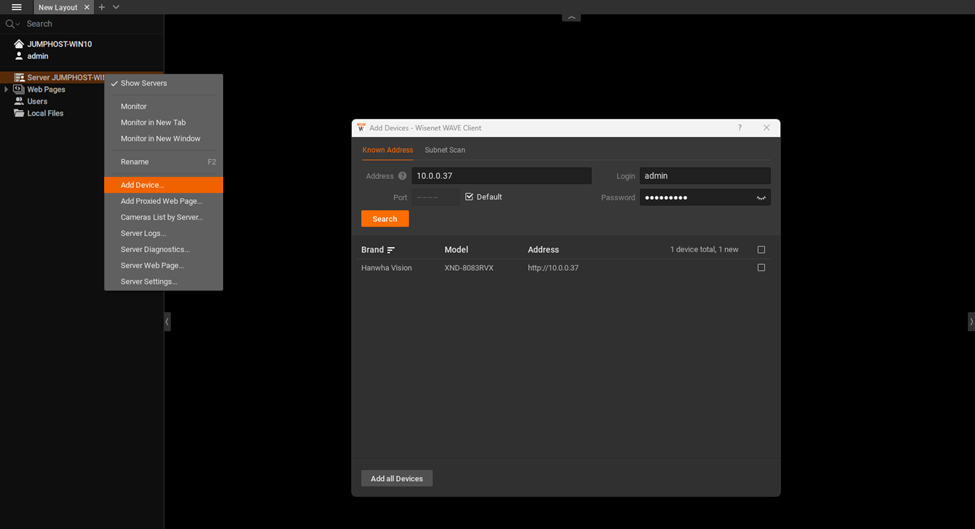This screenshot has width=975, height=529.
Task: Open Add Devices dialog help button
Action: [739, 128]
